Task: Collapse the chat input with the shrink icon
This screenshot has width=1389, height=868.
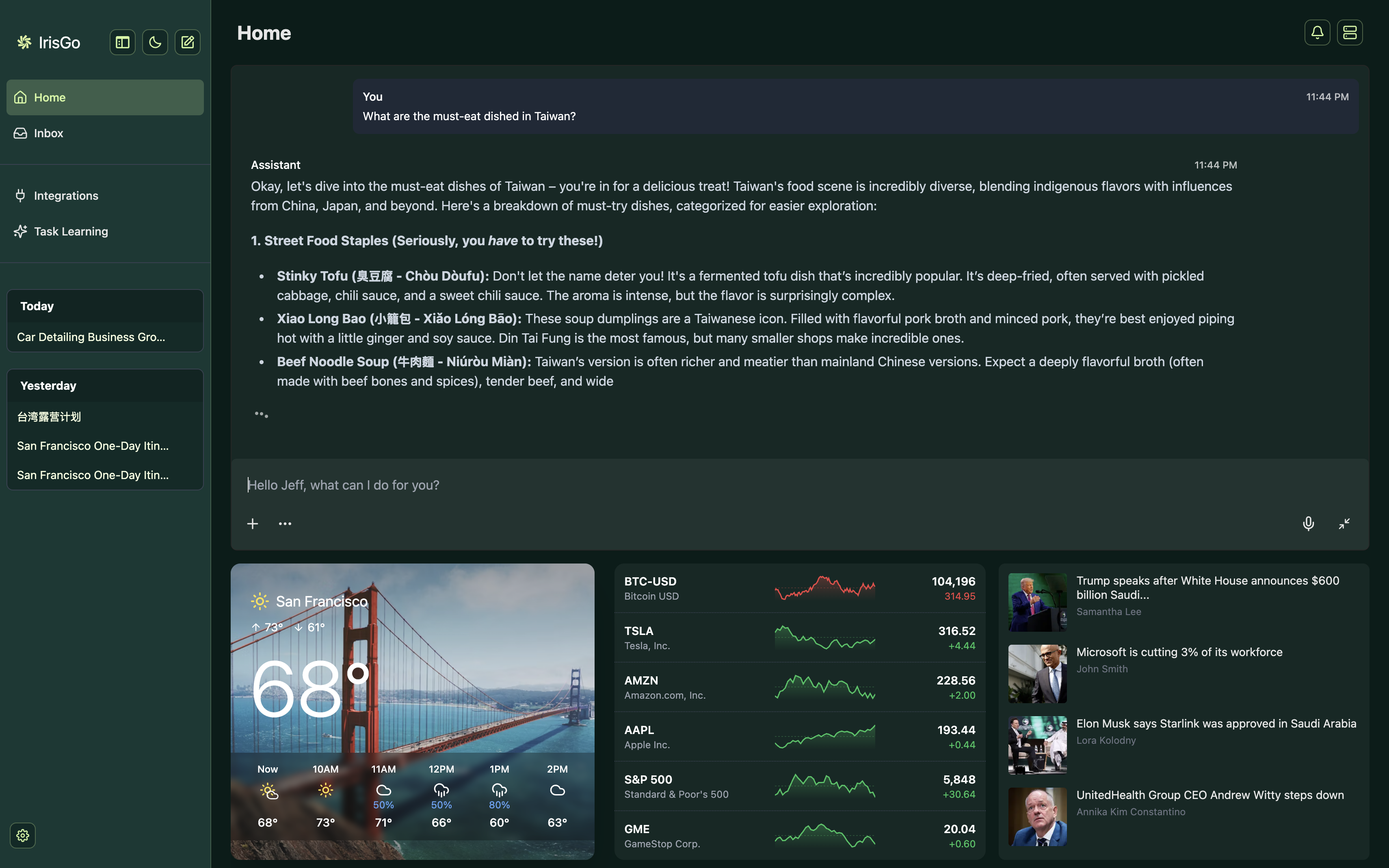Action: (1344, 524)
